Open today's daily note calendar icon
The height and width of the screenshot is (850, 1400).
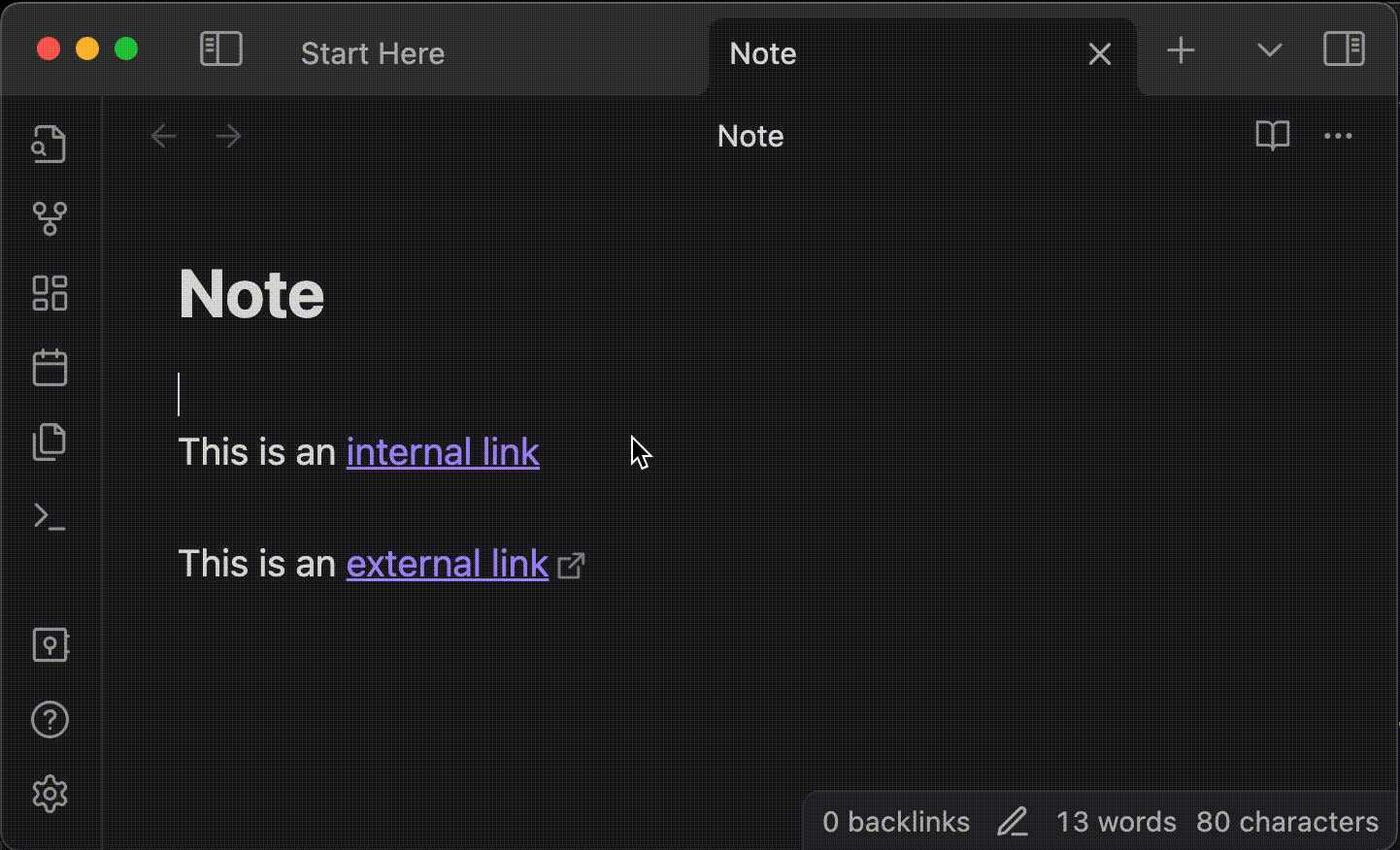(x=50, y=368)
